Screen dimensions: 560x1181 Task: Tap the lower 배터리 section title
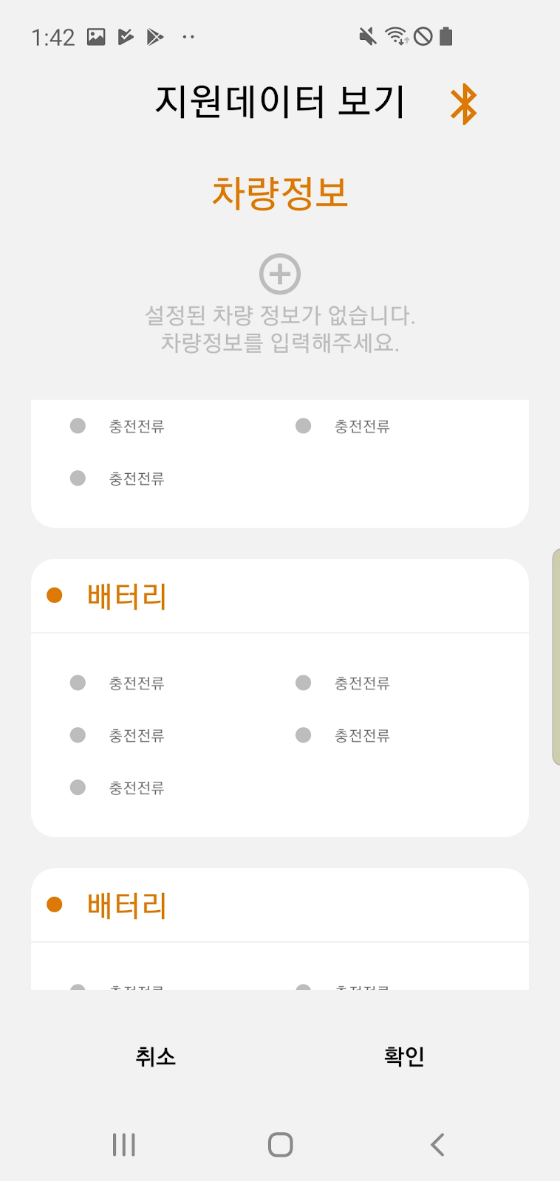[x=126, y=905]
